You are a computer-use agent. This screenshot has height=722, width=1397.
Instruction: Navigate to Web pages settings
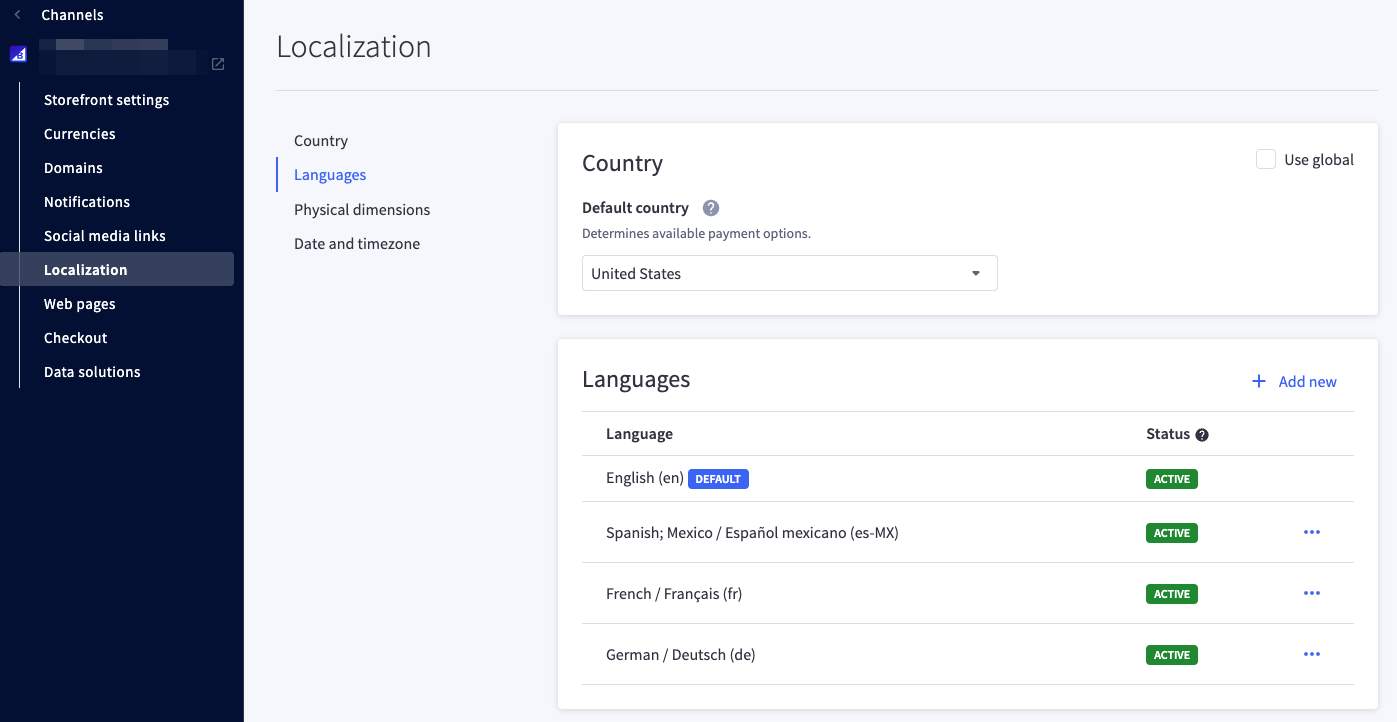79,304
